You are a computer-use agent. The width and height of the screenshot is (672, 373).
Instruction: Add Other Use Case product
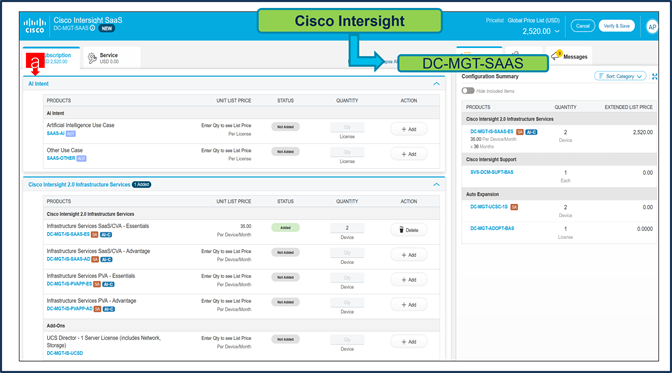tap(408, 154)
